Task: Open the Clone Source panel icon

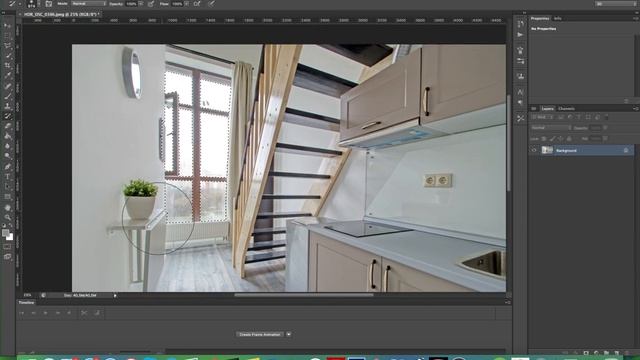Action: 520,76
